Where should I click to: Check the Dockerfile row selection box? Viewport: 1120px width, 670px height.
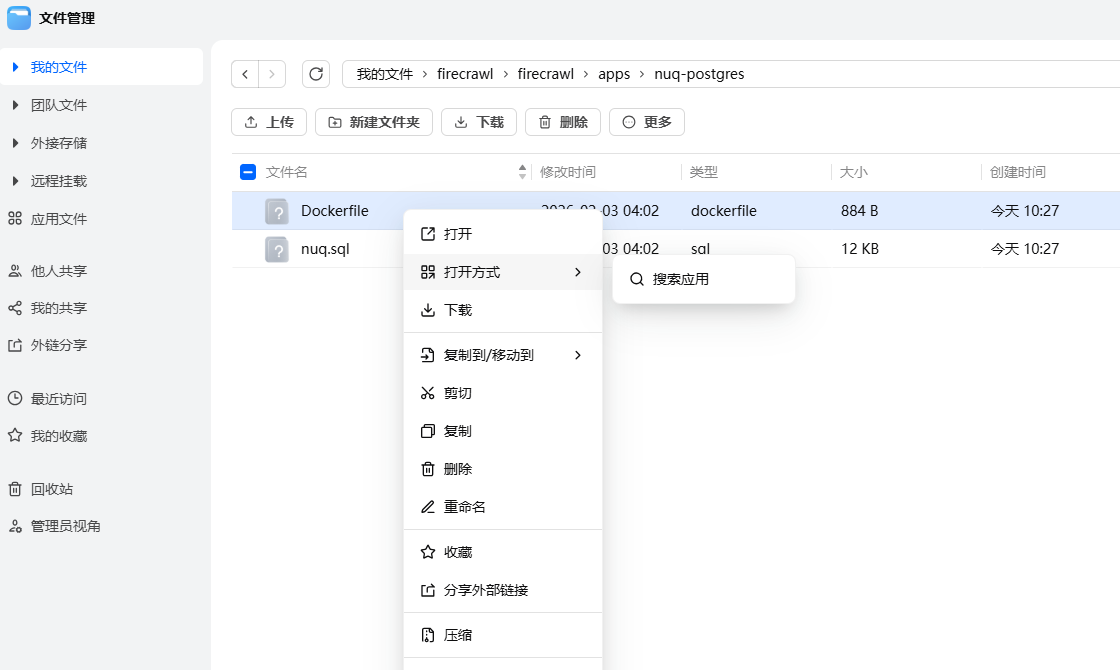point(248,211)
